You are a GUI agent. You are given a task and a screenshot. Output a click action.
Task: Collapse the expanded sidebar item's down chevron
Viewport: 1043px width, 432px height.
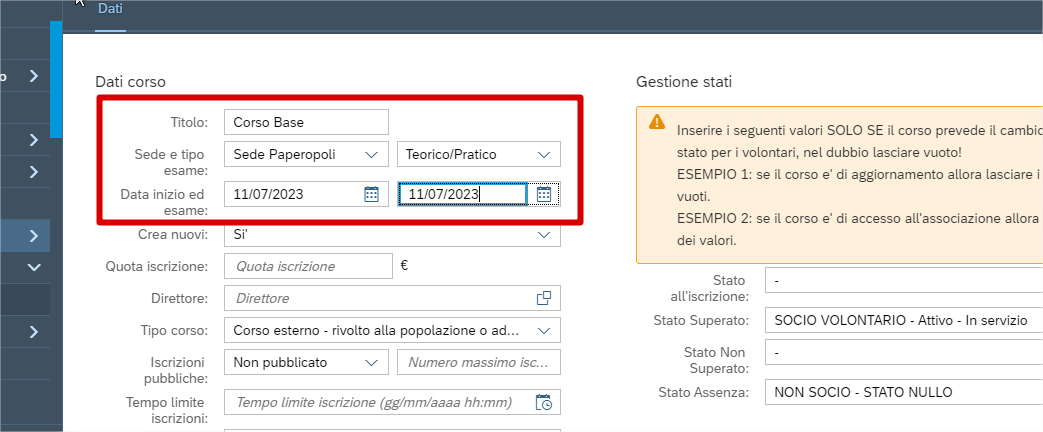click(34, 267)
